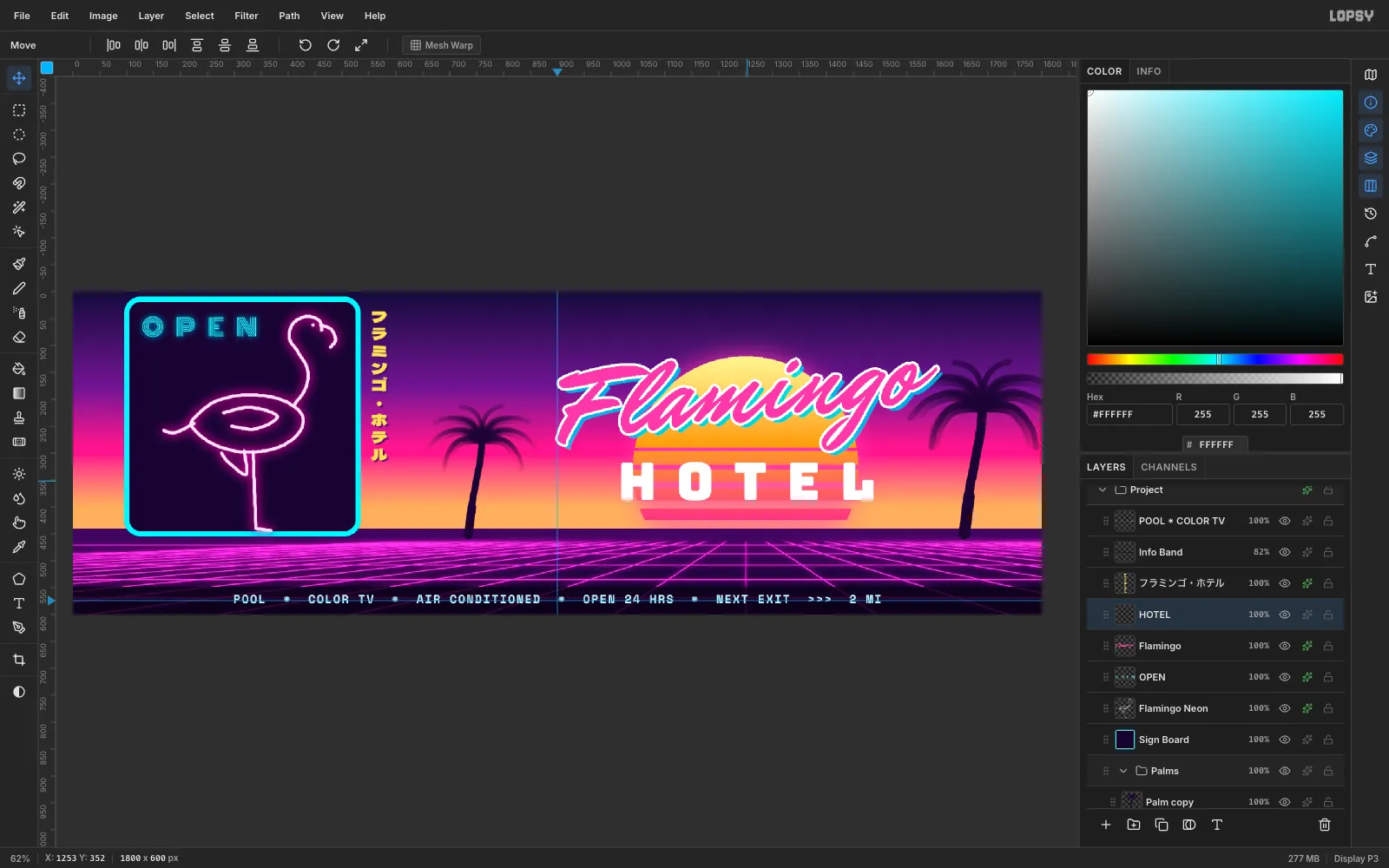Image resolution: width=1389 pixels, height=868 pixels.
Task: Delete selected layer with trash icon
Action: (x=1325, y=825)
